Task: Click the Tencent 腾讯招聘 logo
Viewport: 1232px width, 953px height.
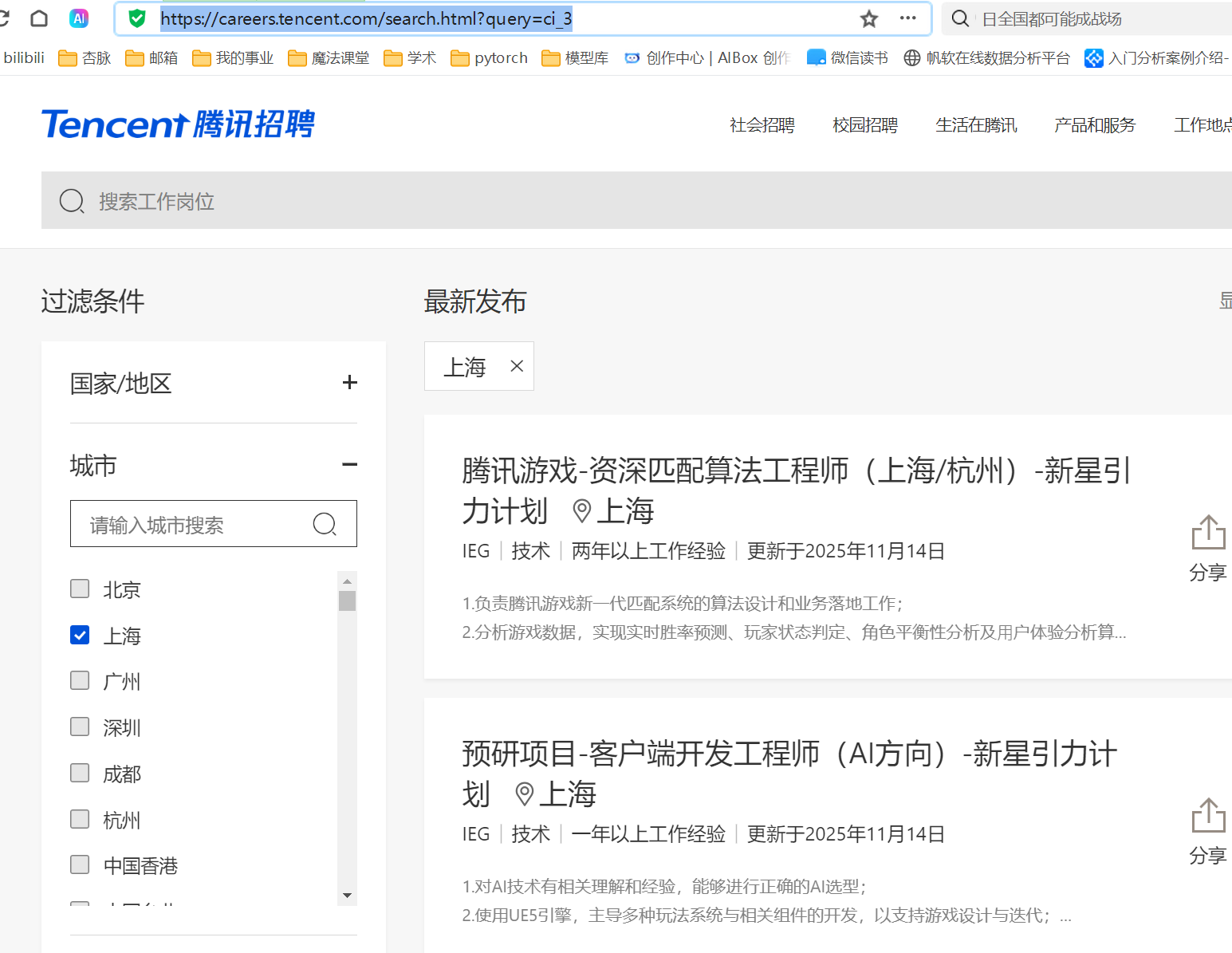Action: [178, 124]
